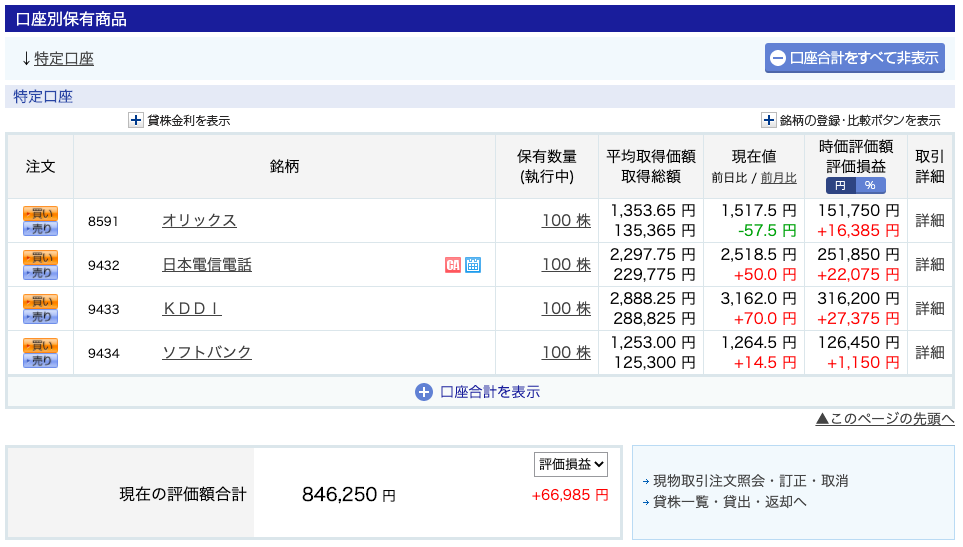This screenshot has height=547, width=963.
Task: Click 100 株 quantity for オリックス
Action: (x=566, y=220)
